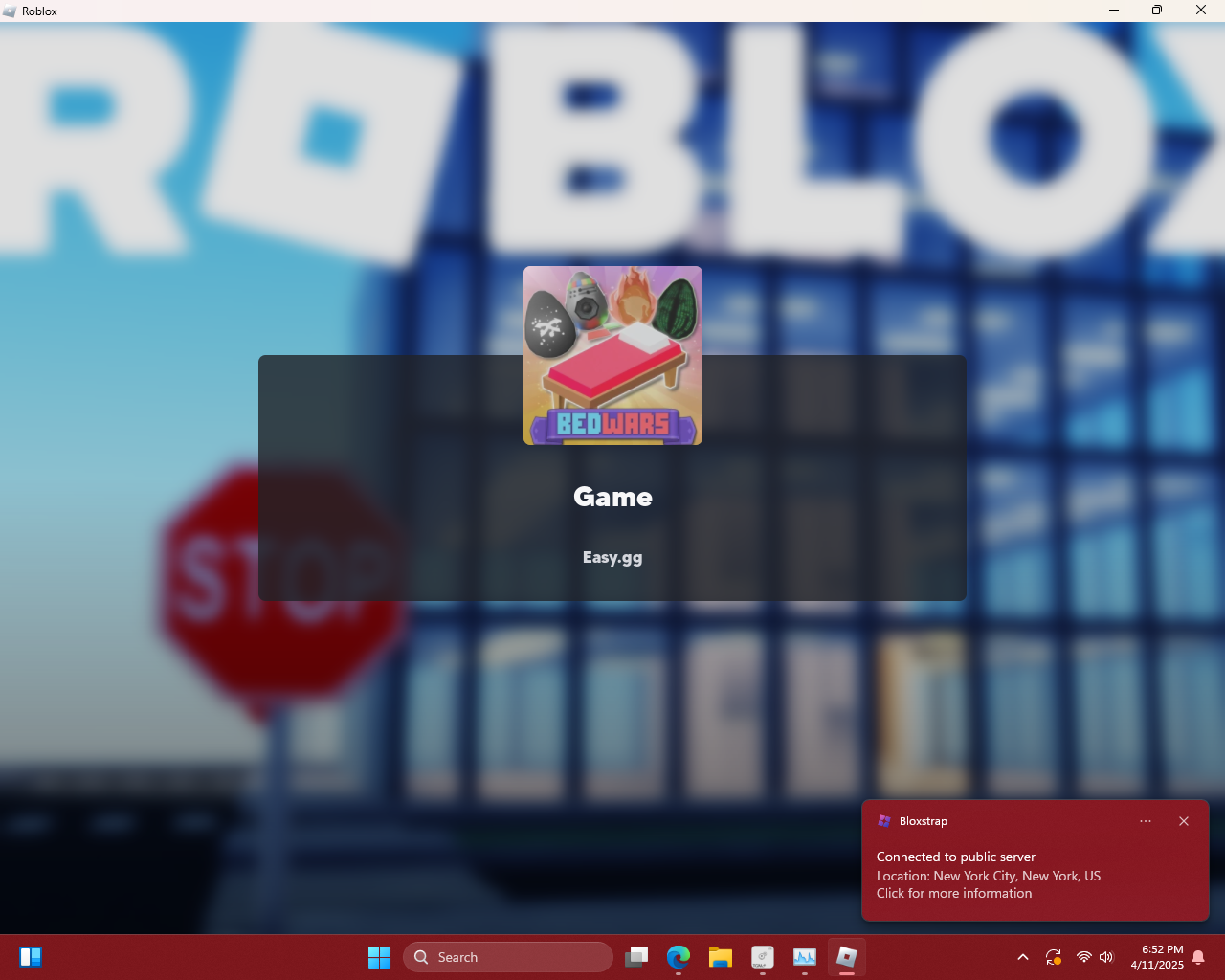Click the Roblox taskbar icon
This screenshot has width=1225, height=980.
(x=847, y=957)
